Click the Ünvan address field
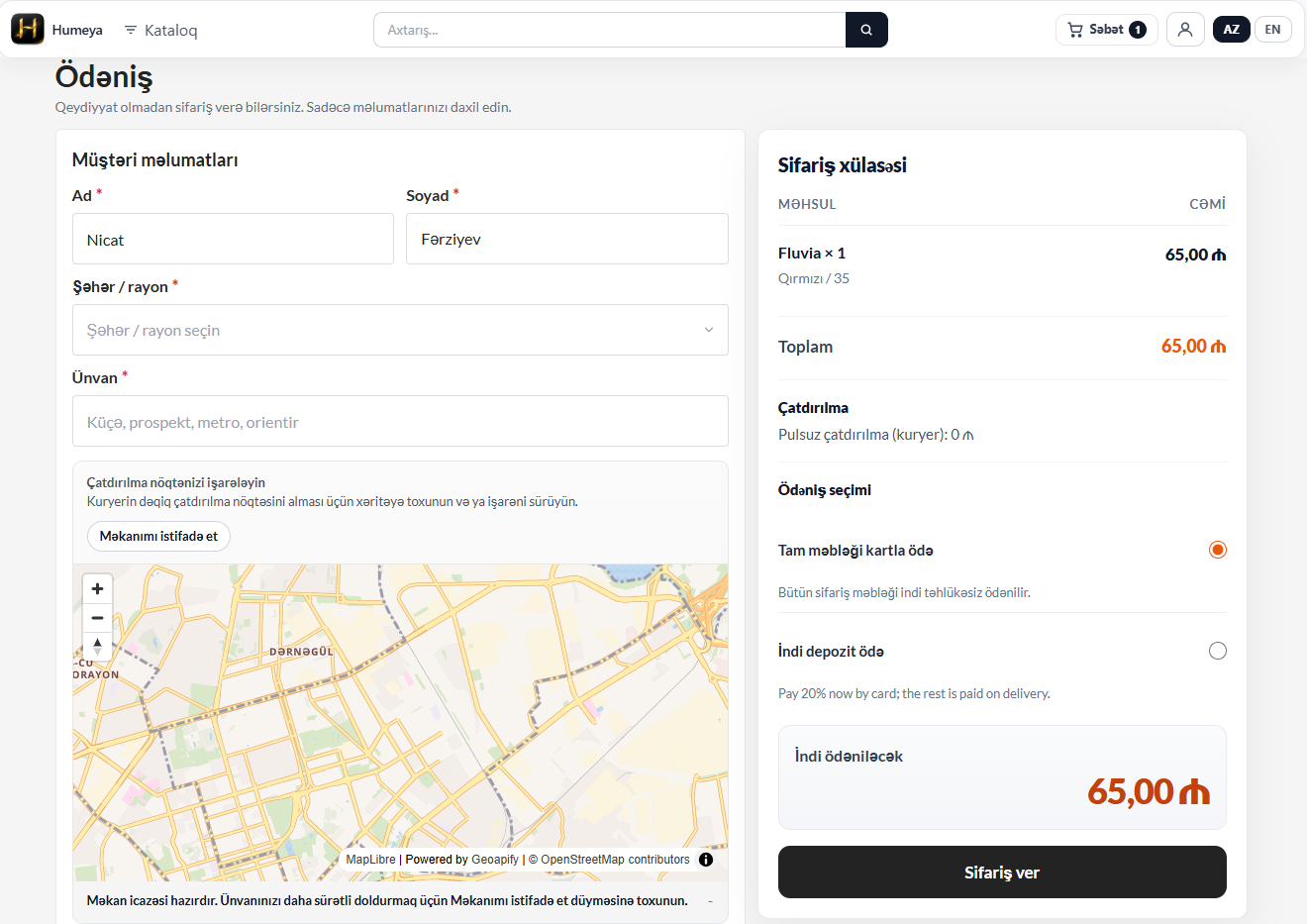This screenshot has height=924, width=1307. [400, 422]
